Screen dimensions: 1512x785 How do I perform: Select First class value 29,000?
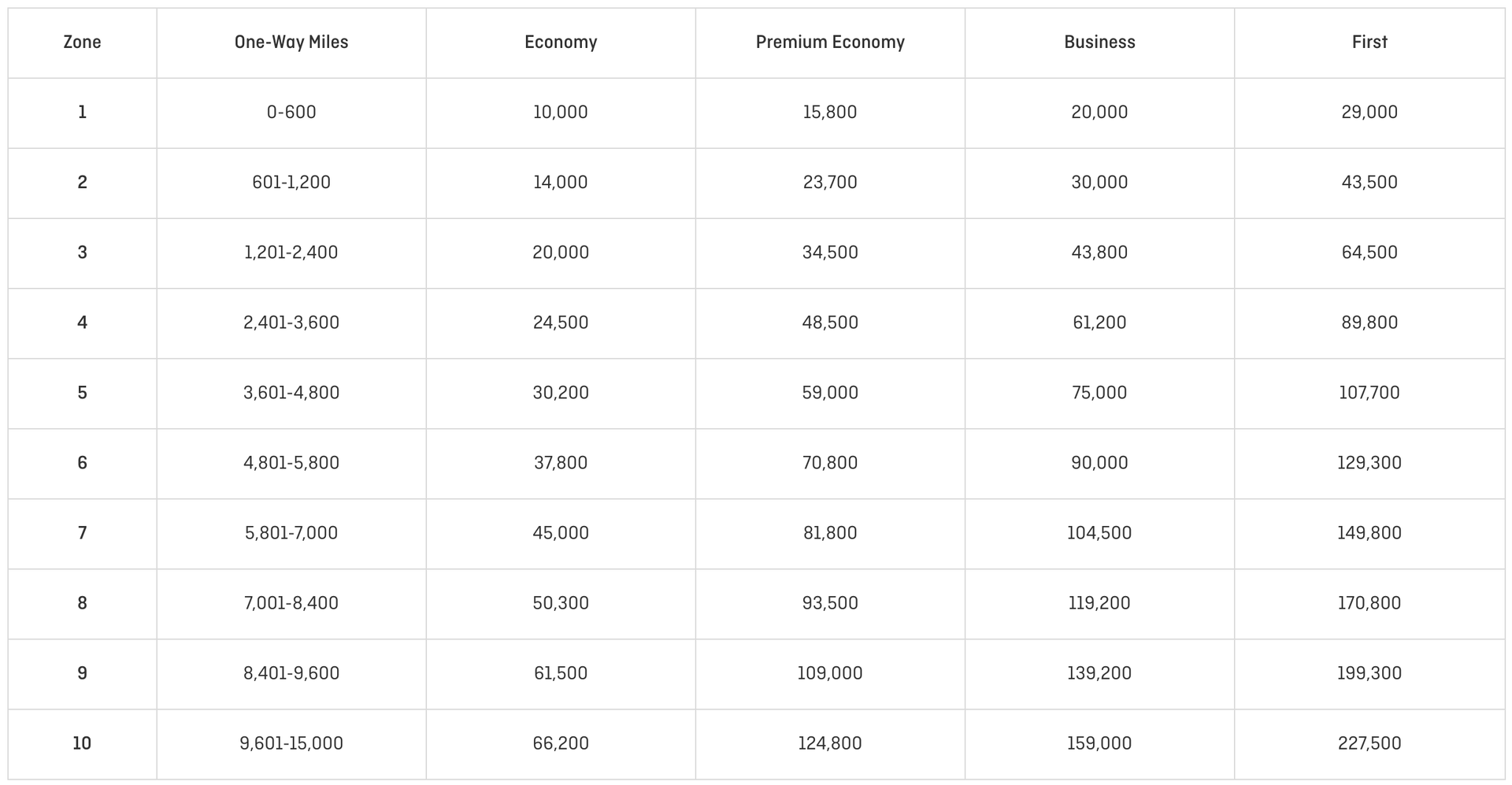[1369, 113]
